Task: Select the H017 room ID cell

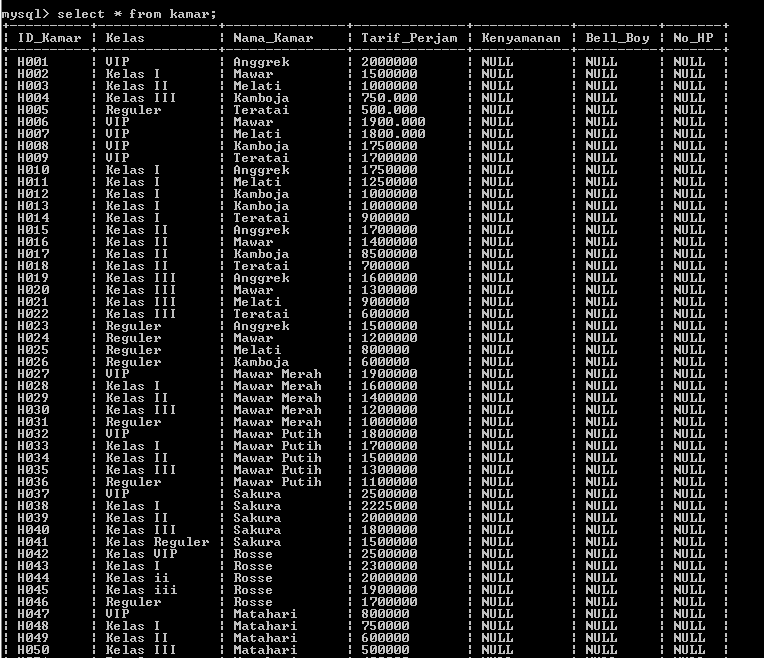Action: (x=33, y=254)
